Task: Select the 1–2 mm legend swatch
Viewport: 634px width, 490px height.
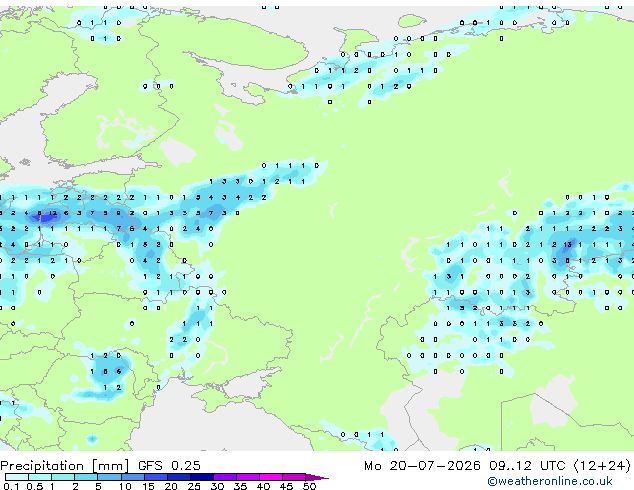Action: [63, 477]
